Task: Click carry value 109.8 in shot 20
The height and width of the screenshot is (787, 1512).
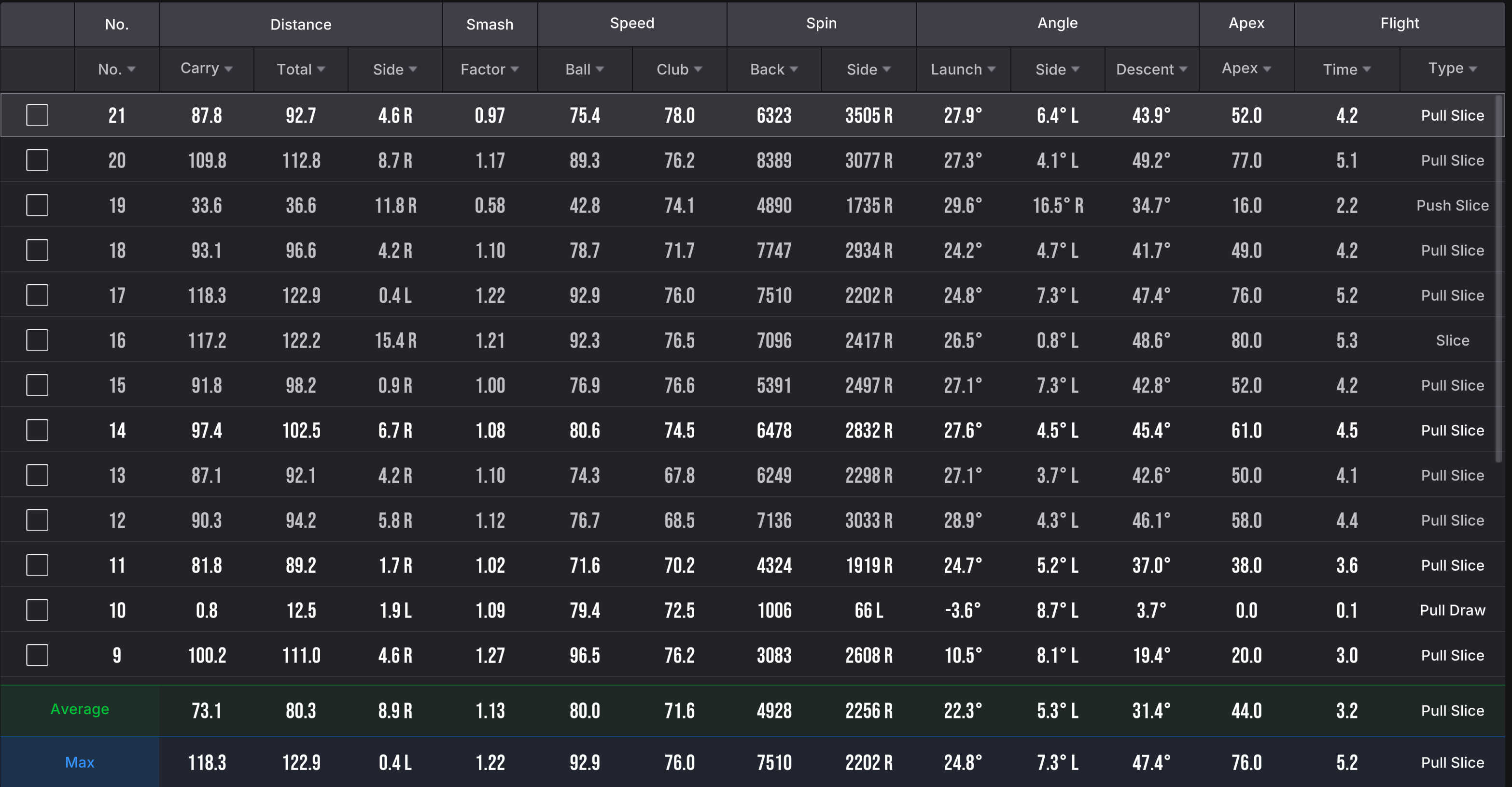Action: [x=207, y=160]
